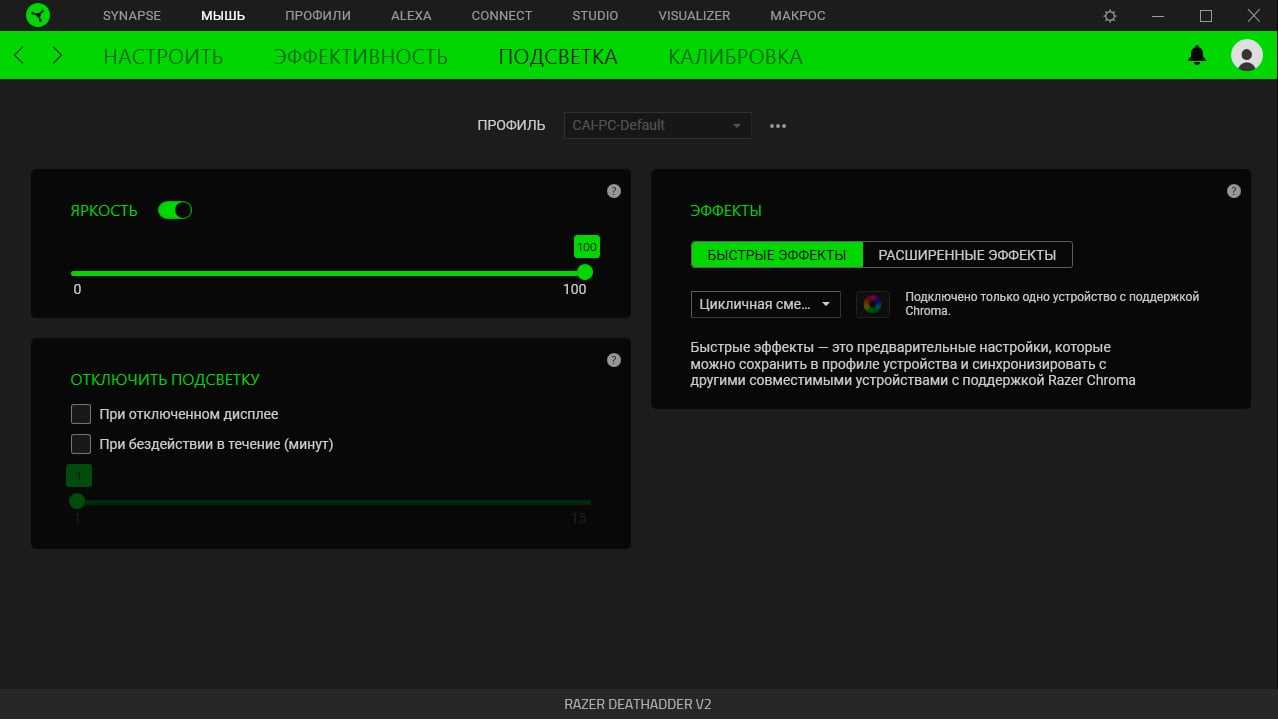Open settings with the gear icon

(x=1110, y=16)
